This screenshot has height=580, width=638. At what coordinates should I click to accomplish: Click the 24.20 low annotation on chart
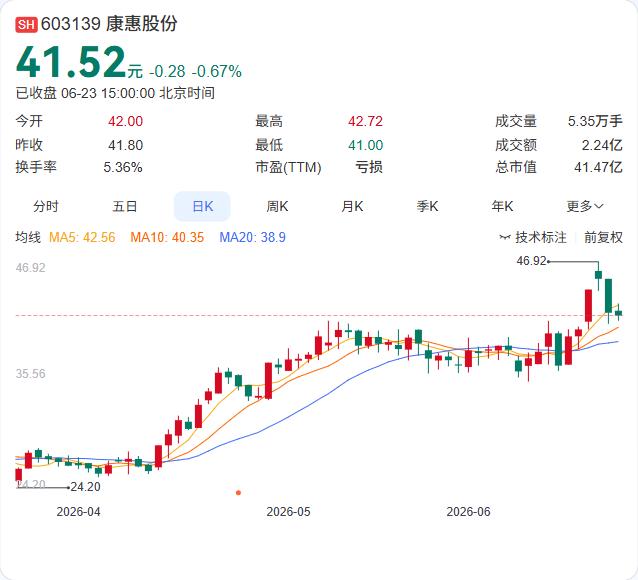click(x=85, y=487)
